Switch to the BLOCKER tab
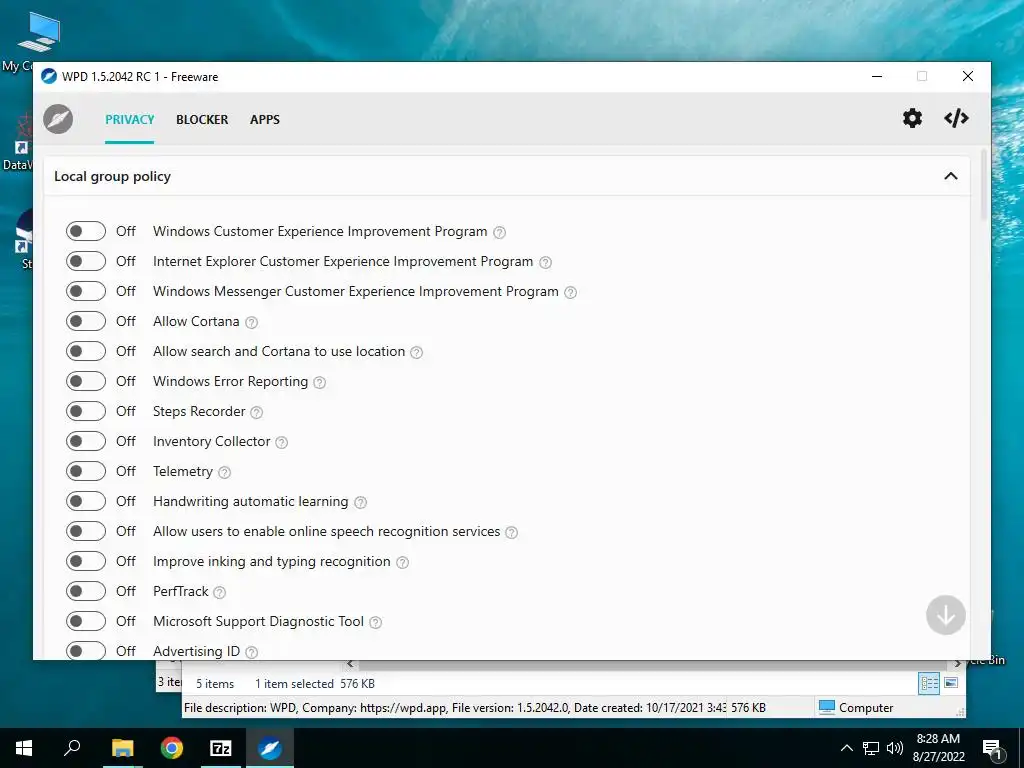The width and height of the screenshot is (1024, 768). 202,120
